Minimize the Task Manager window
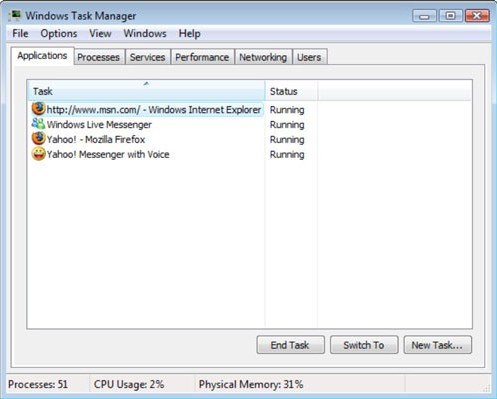The width and height of the screenshot is (497, 399). [x=424, y=16]
